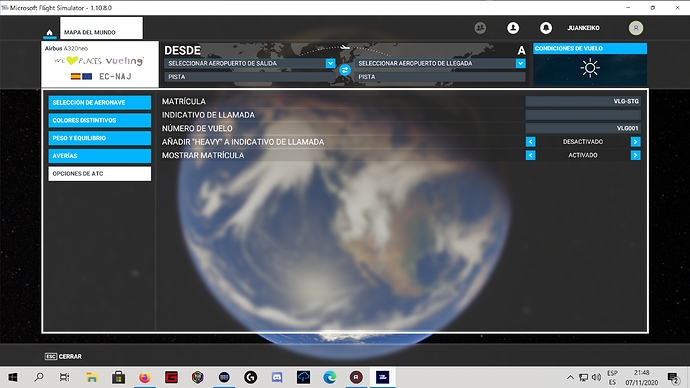Screen dimensions: 690x388
Task: Open the friends profile icon
Action: (513, 28)
